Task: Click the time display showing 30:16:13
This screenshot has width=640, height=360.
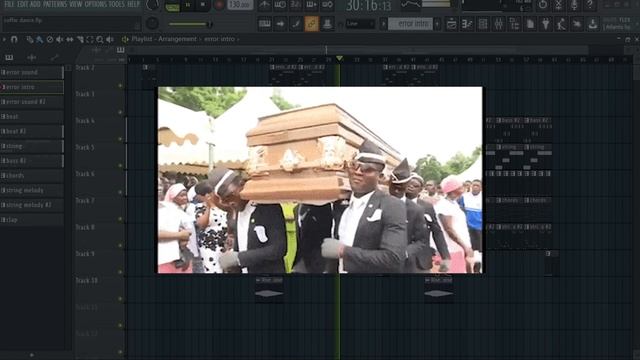Action: 369,6
